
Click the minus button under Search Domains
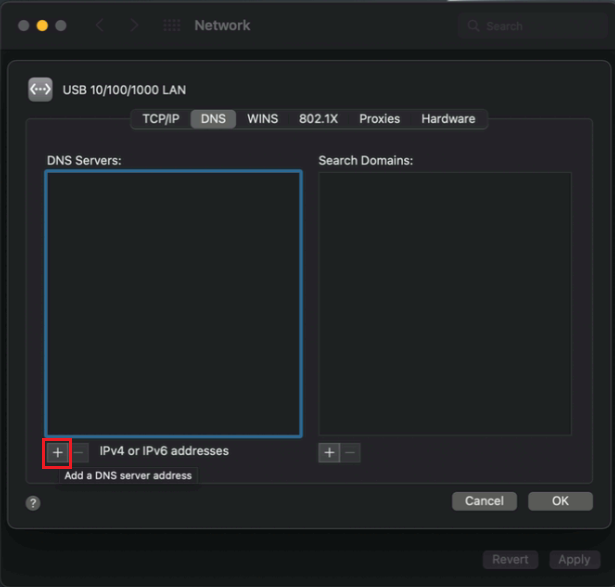pyautogui.click(x=350, y=453)
